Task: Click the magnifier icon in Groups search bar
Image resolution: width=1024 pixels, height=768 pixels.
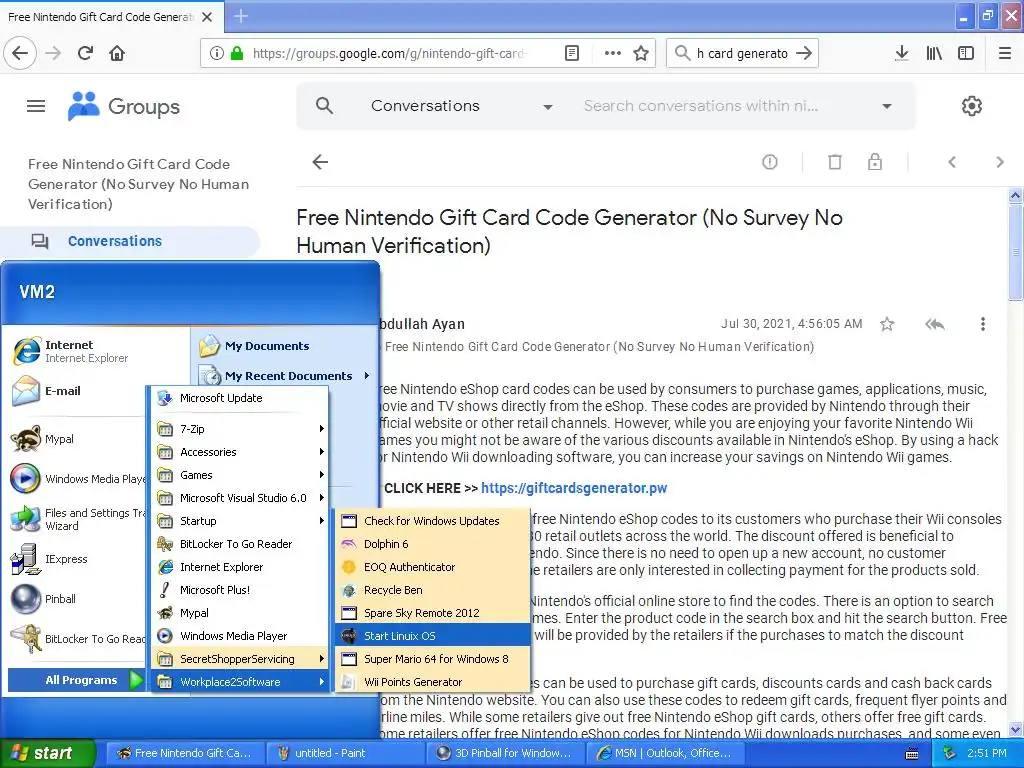Action: (x=324, y=105)
